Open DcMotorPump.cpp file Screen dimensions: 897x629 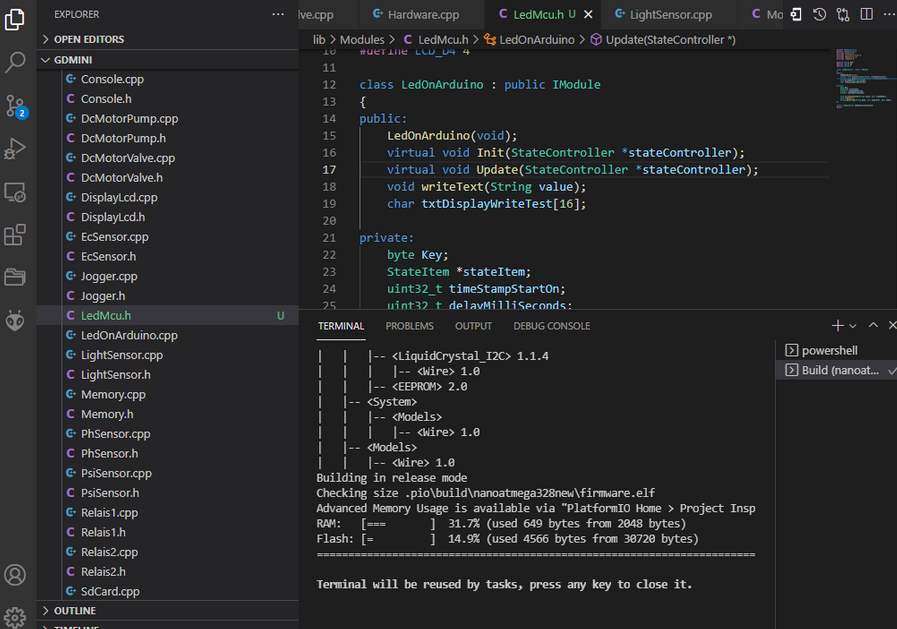coord(168,118)
